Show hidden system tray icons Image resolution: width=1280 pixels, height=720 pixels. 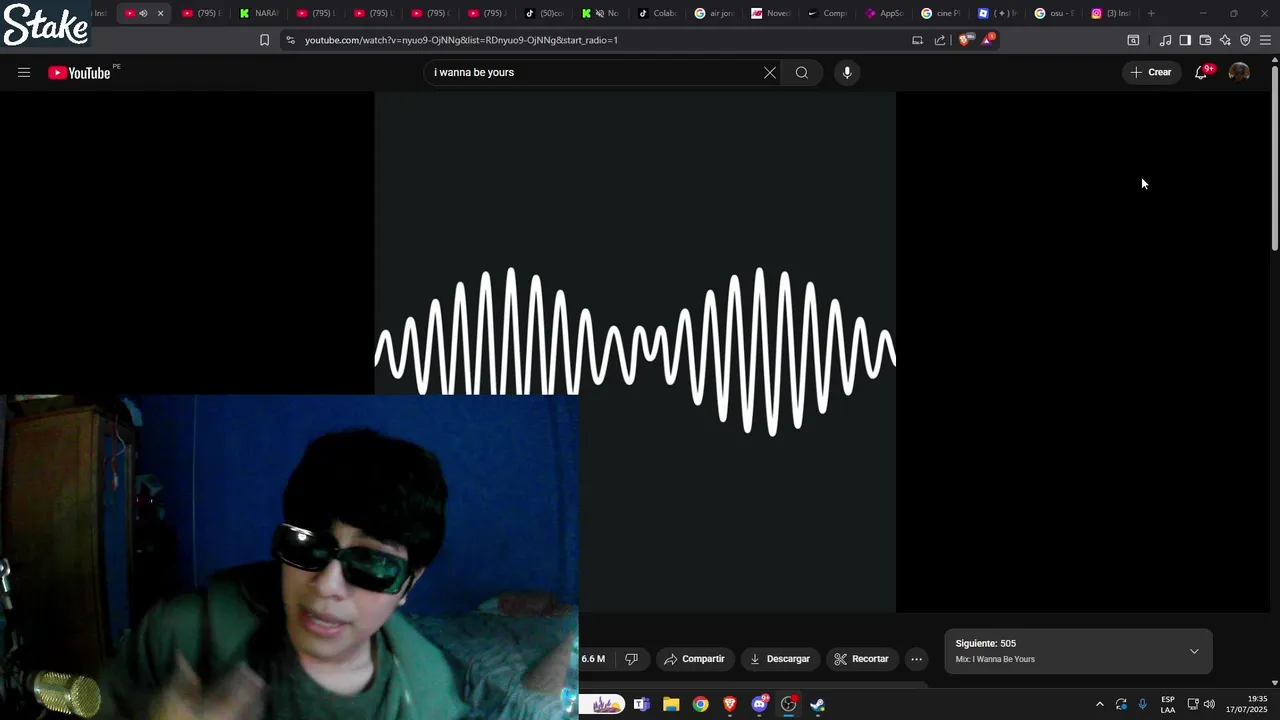click(1099, 704)
